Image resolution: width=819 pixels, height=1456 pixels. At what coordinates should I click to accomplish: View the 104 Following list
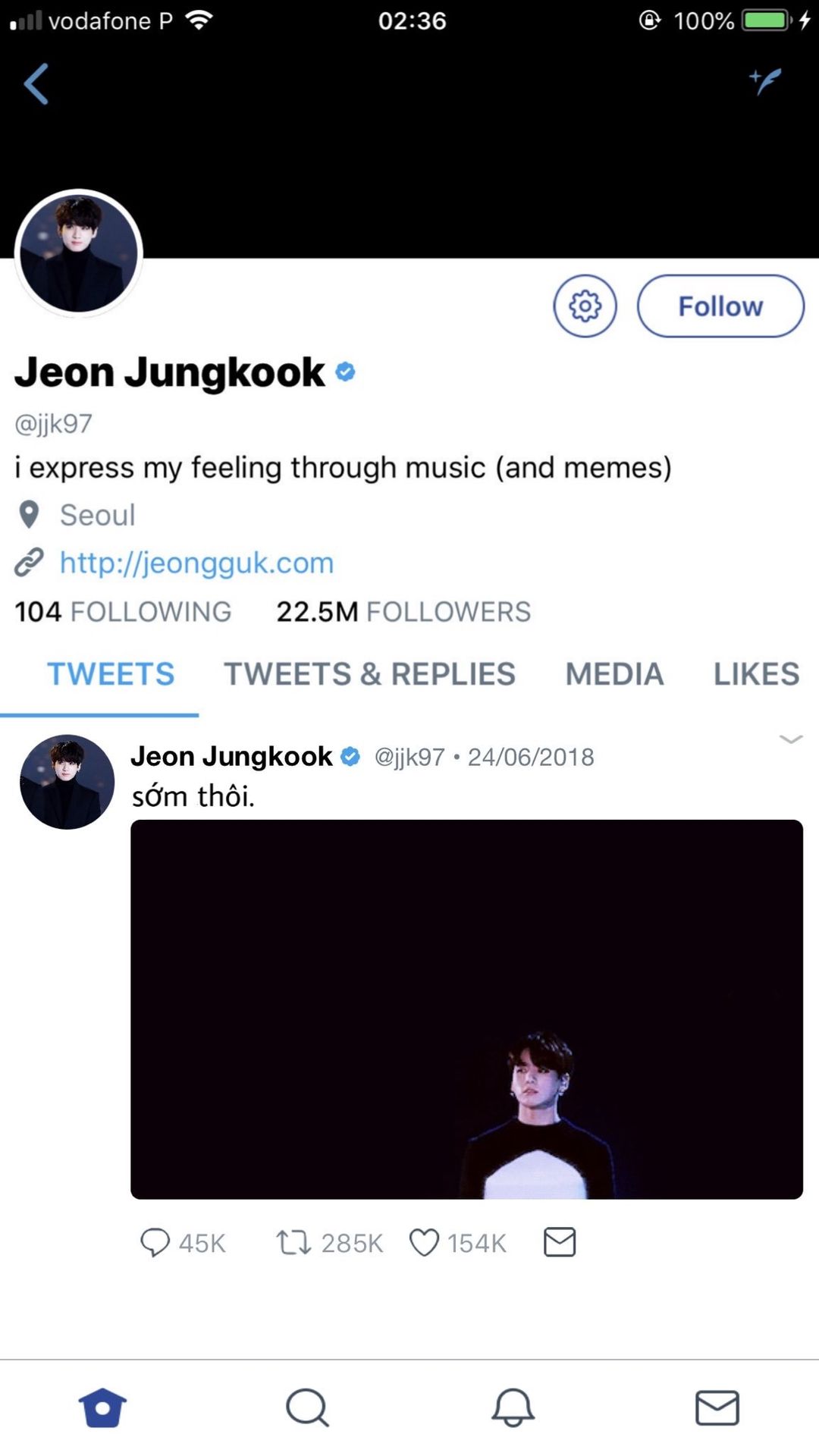coord(123,612)
